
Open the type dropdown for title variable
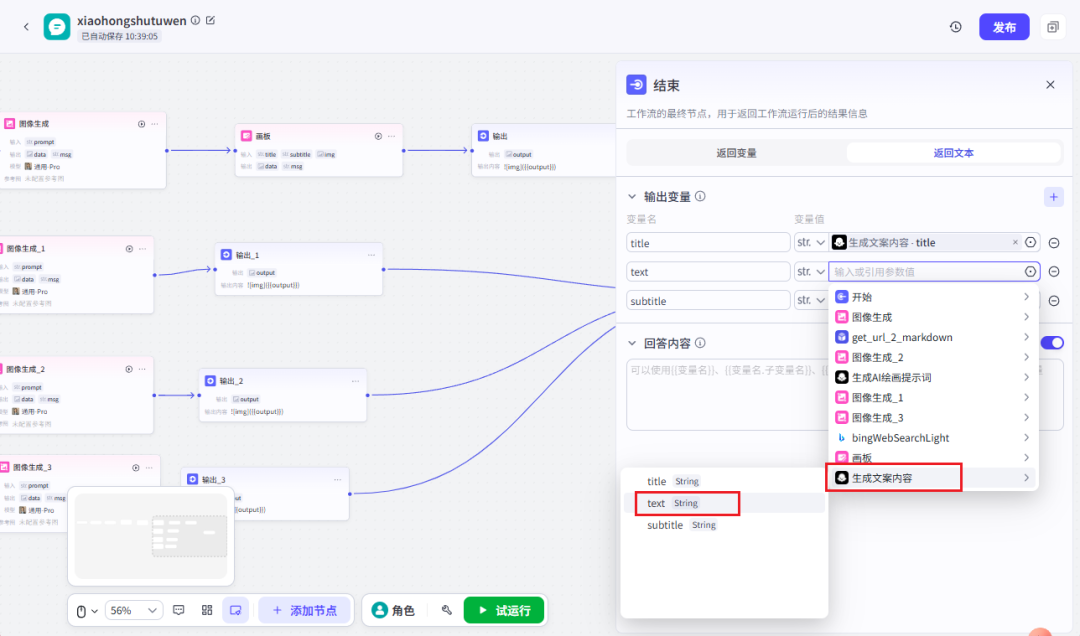point(811,243)
